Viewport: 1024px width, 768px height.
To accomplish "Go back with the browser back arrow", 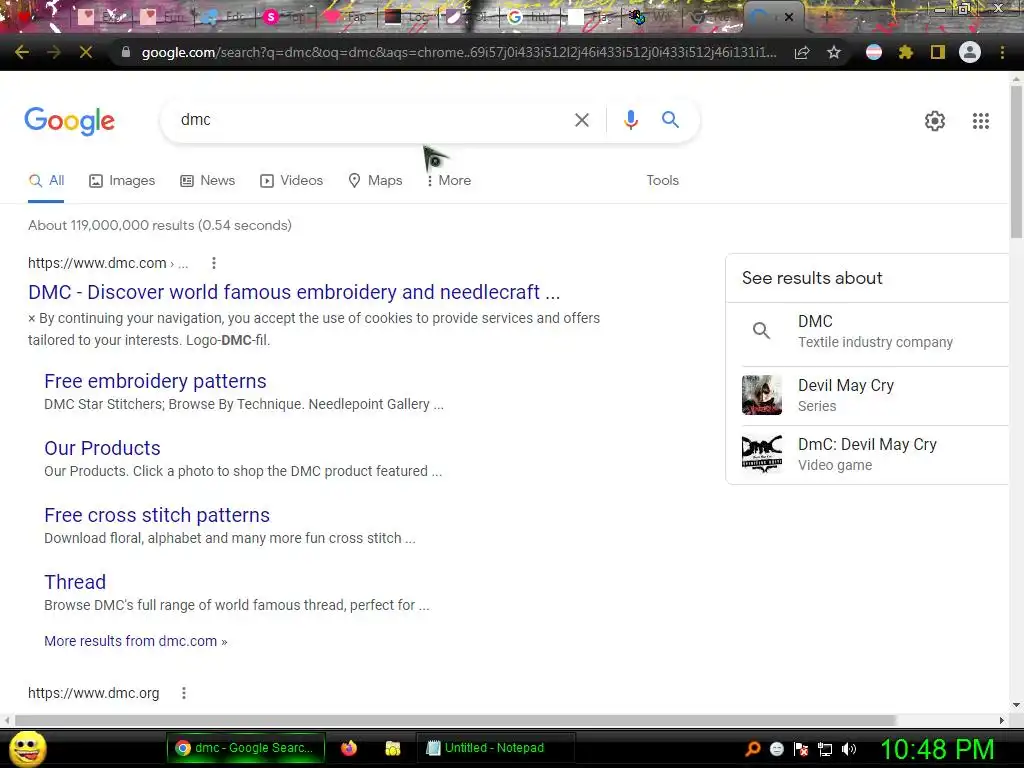I will 22,52.
